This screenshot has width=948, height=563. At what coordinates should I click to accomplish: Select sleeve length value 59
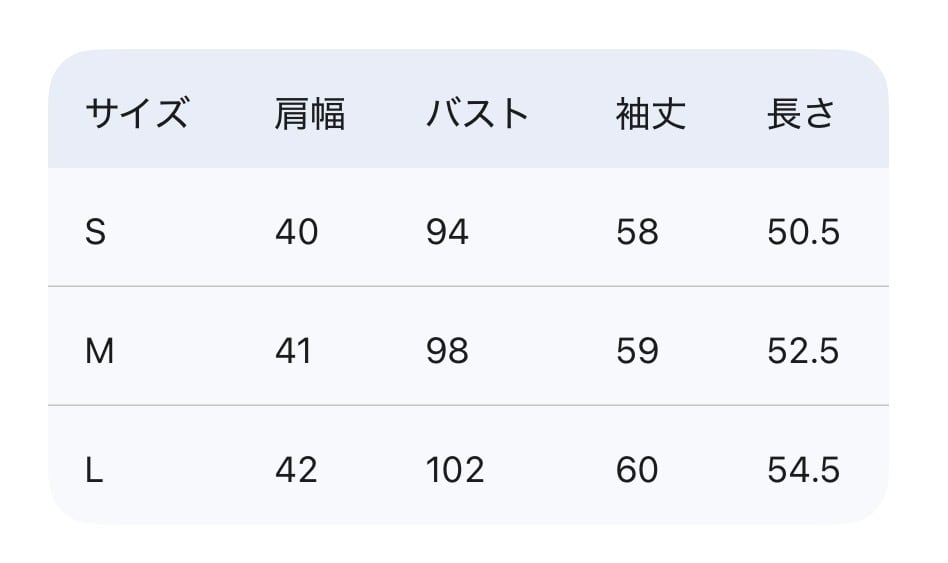coord(637,351)
